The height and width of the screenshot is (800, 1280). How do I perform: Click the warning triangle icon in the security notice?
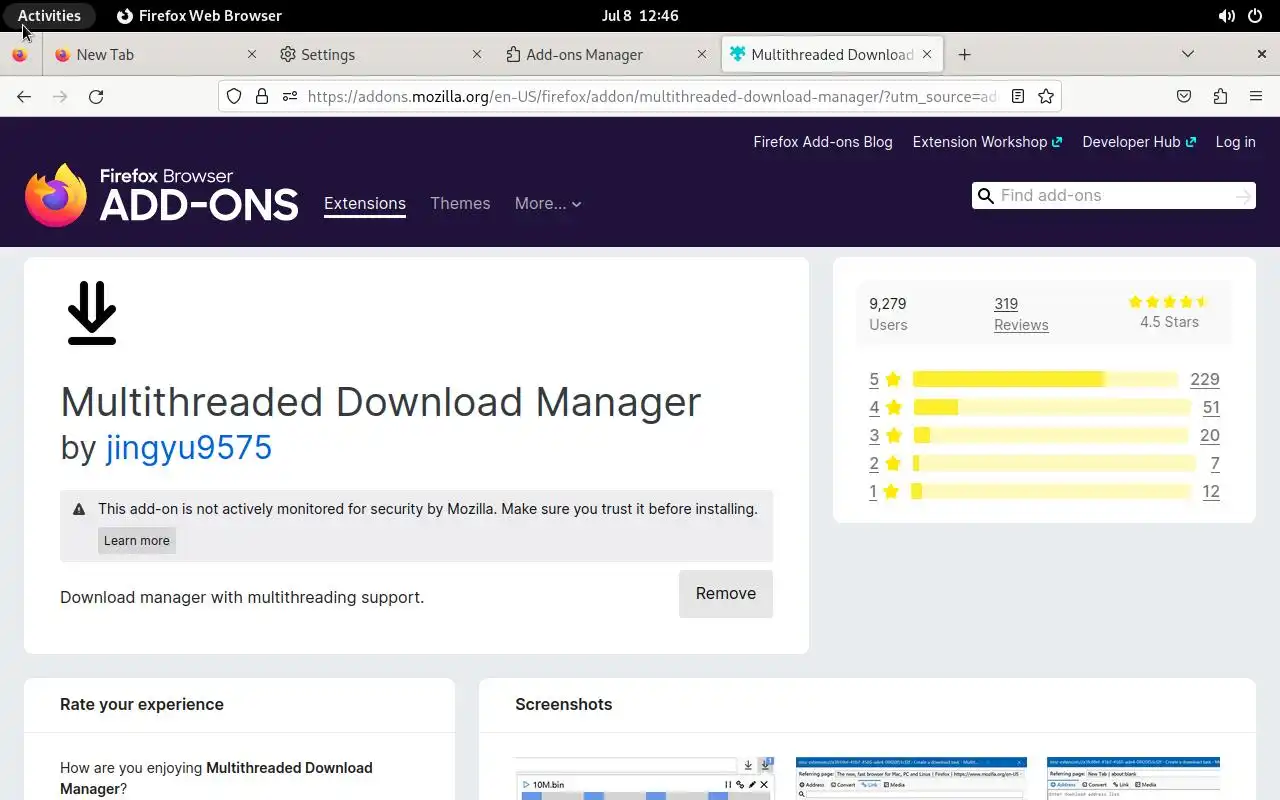(79, 509)
